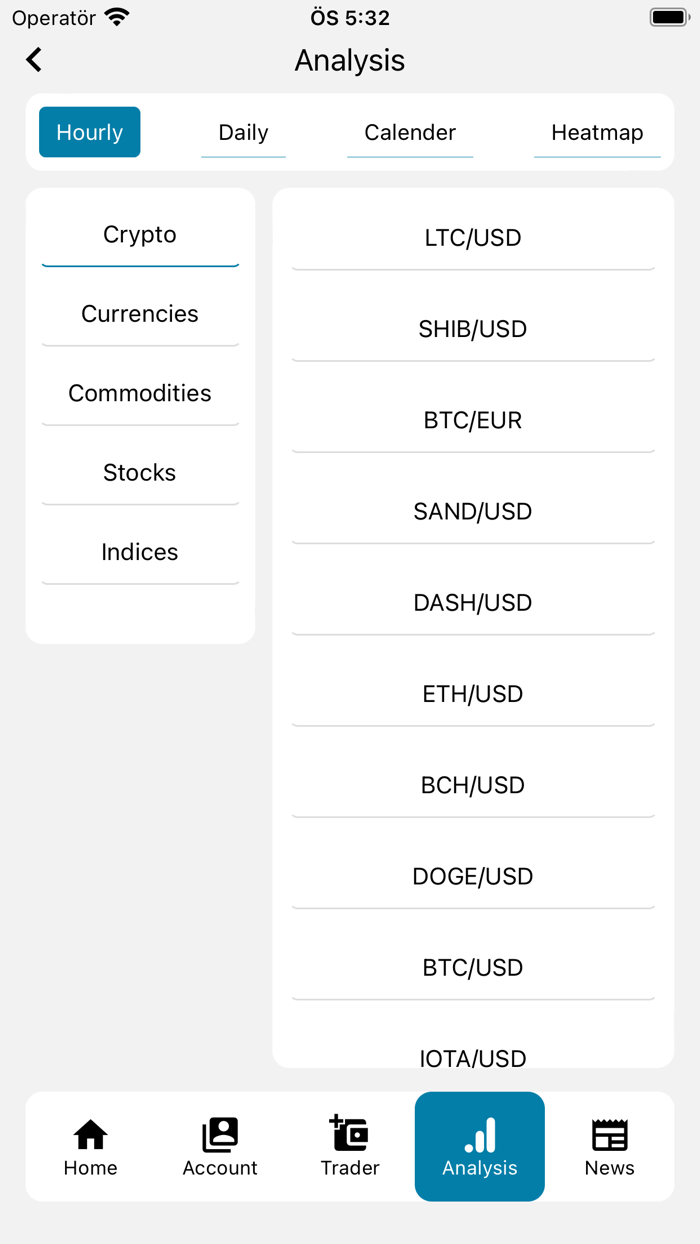This screenshot has height=1244, width=700.
Task: Open the Commodities category
Action: point(140,393)
